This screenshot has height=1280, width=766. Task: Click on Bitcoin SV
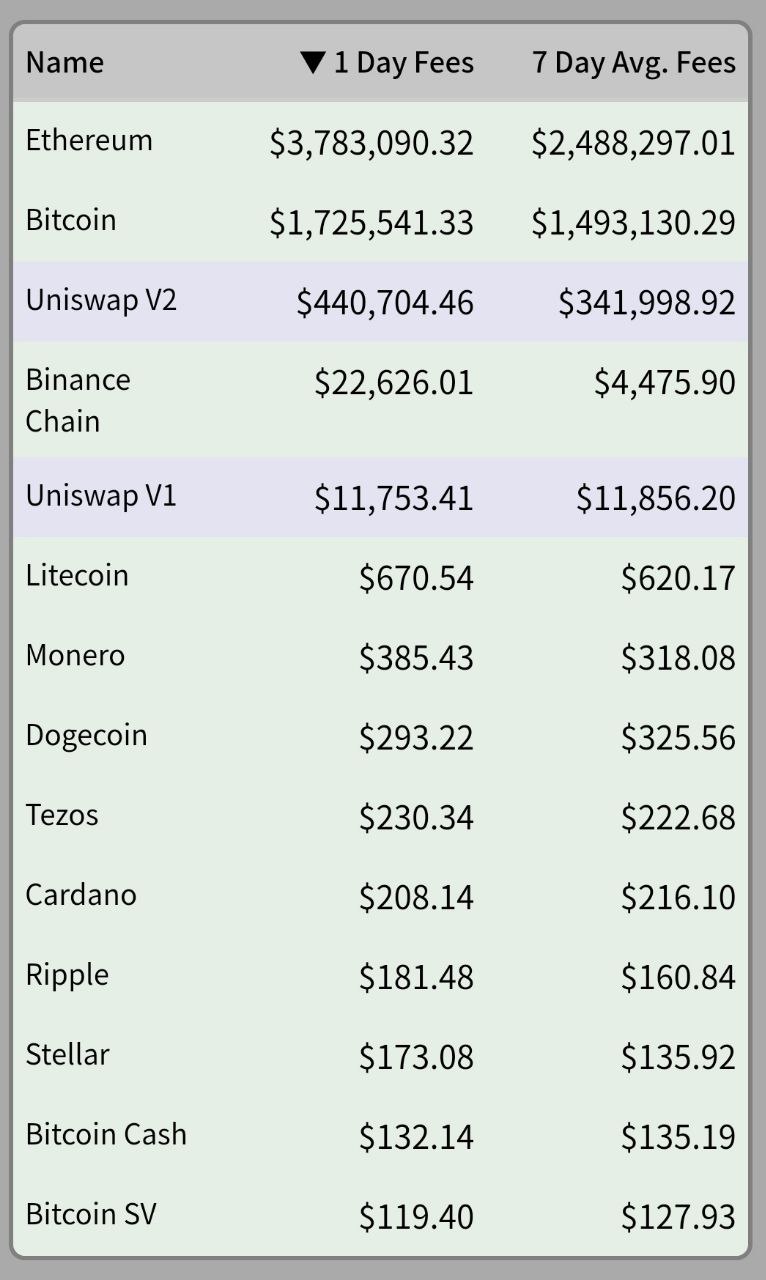(91, 1214)
